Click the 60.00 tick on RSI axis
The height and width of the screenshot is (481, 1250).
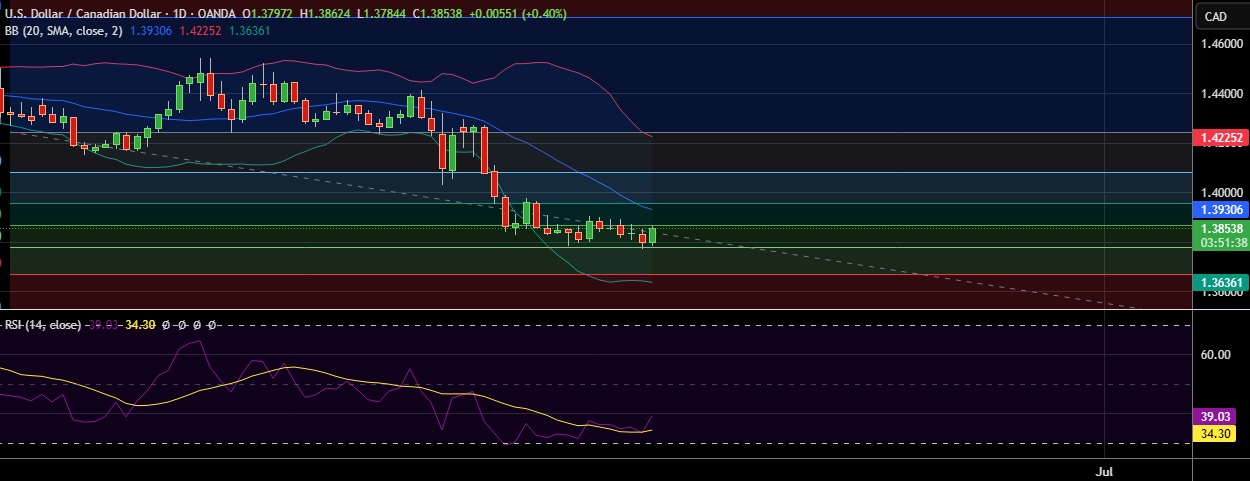coord(1215,354)
